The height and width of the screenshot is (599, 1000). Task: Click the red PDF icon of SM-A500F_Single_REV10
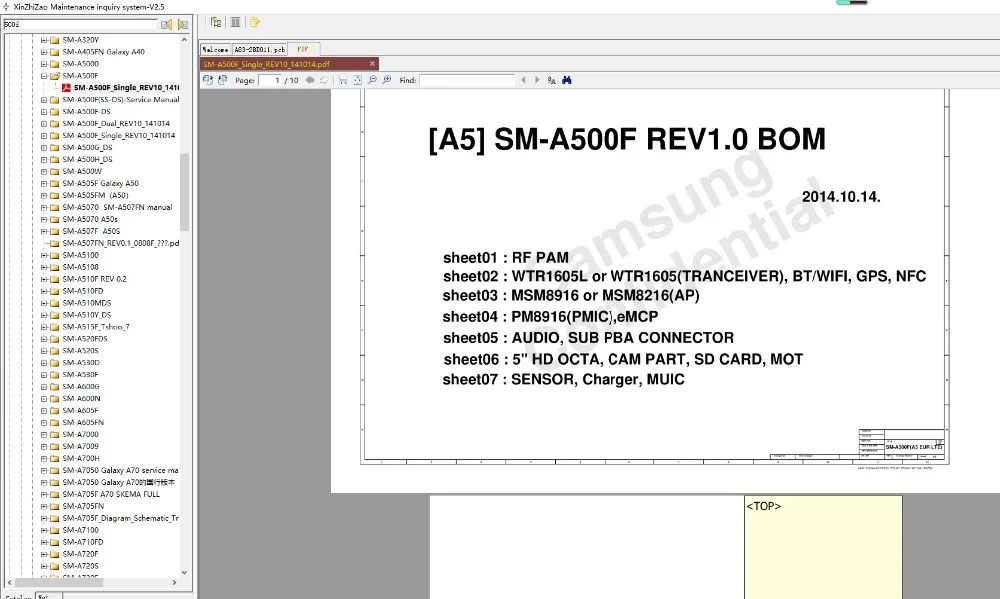click(66, 87)
